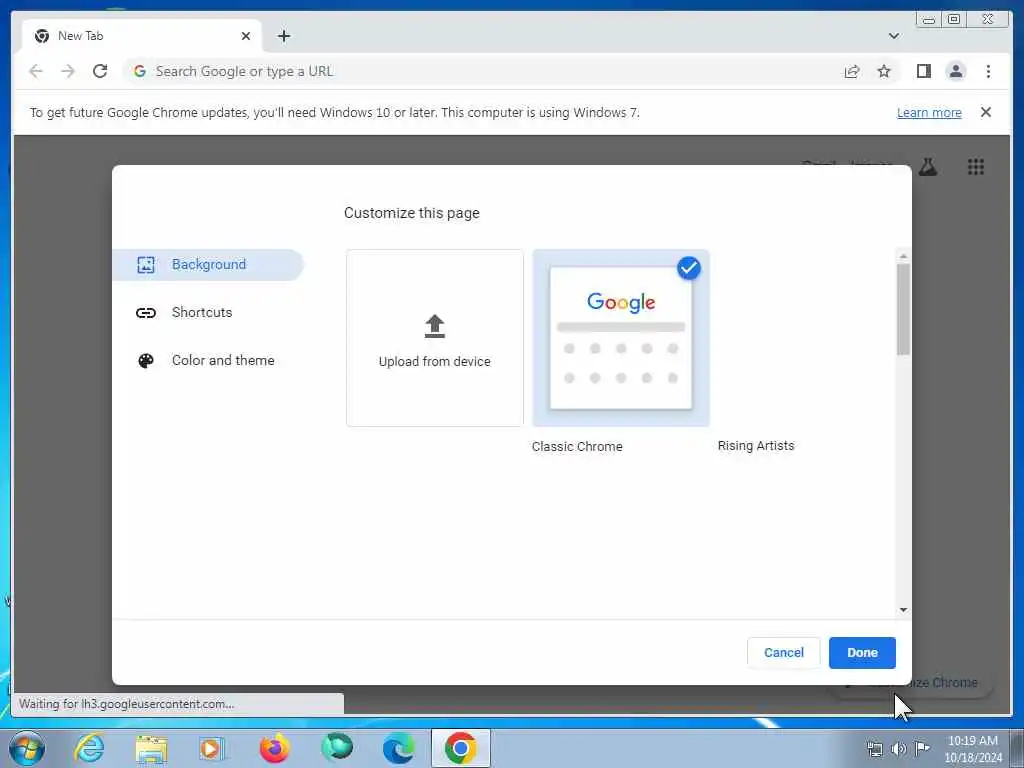Click the Rising Artists collection label
Screen dimensions: 1024x768
(756, 446)
